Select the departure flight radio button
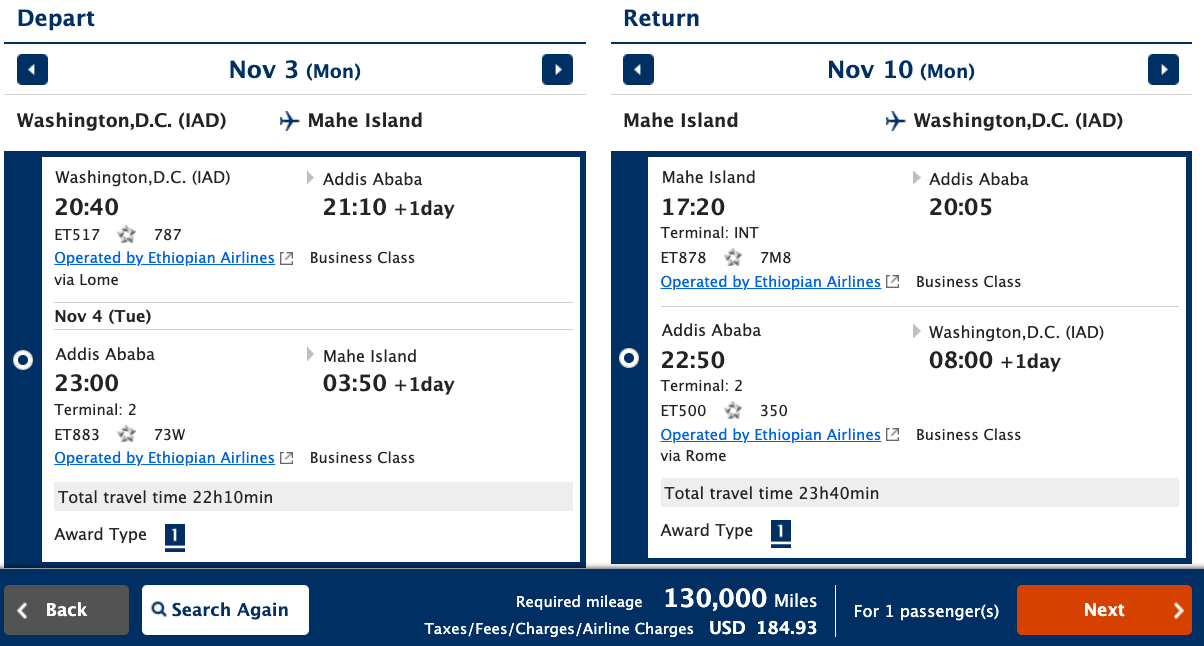1204x646 pixels. coord(23,360)
